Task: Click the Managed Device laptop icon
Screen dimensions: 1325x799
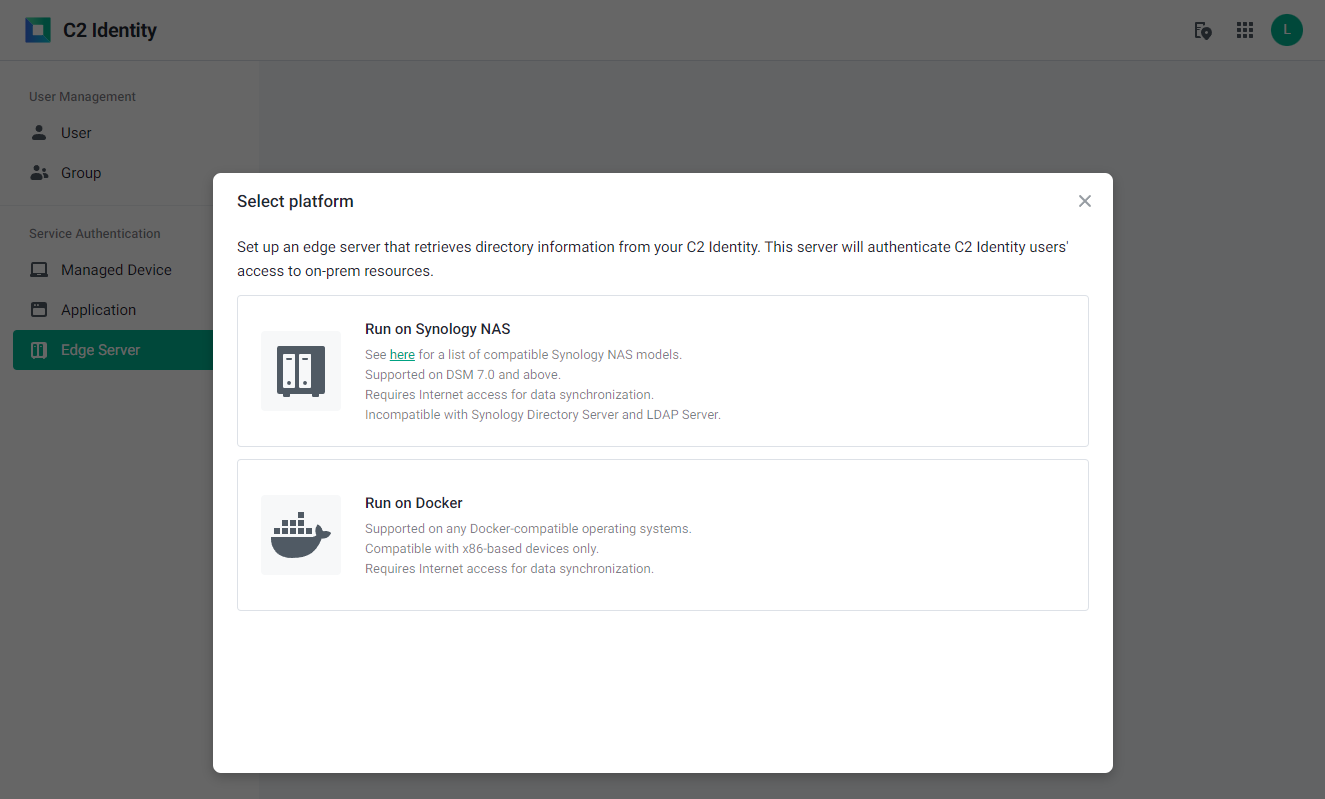Action: click(39, 270)
